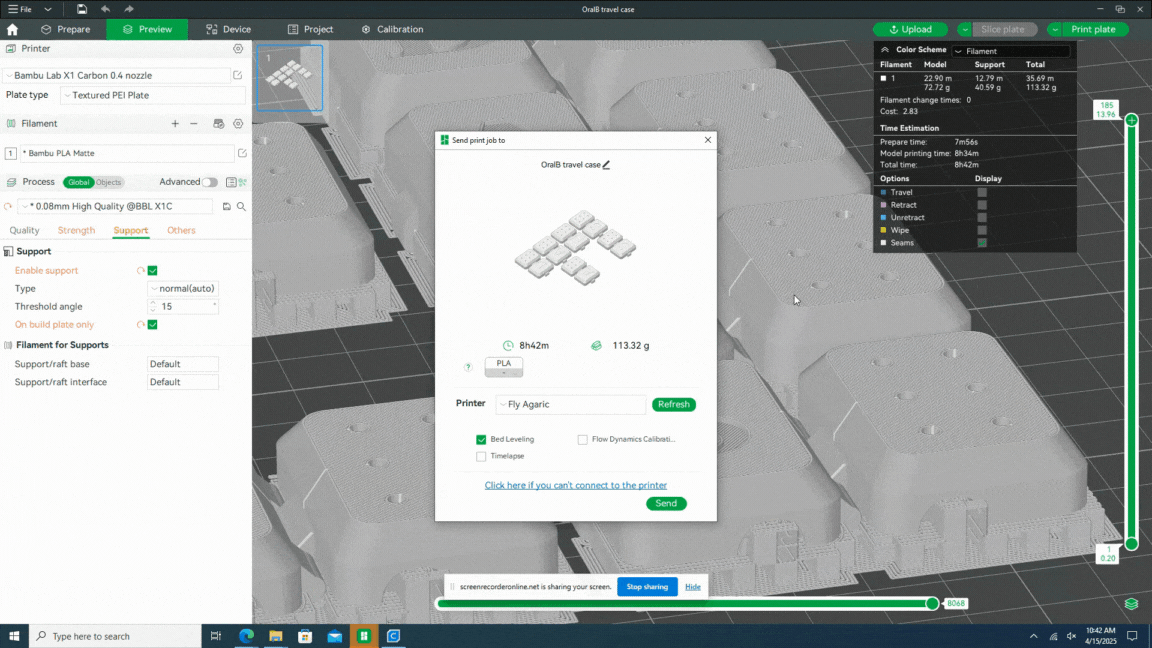Image resolution: width=1152 pixels, height=648 pixels.
Task: Click the can't connect to printer link
Action: (576, 485)
